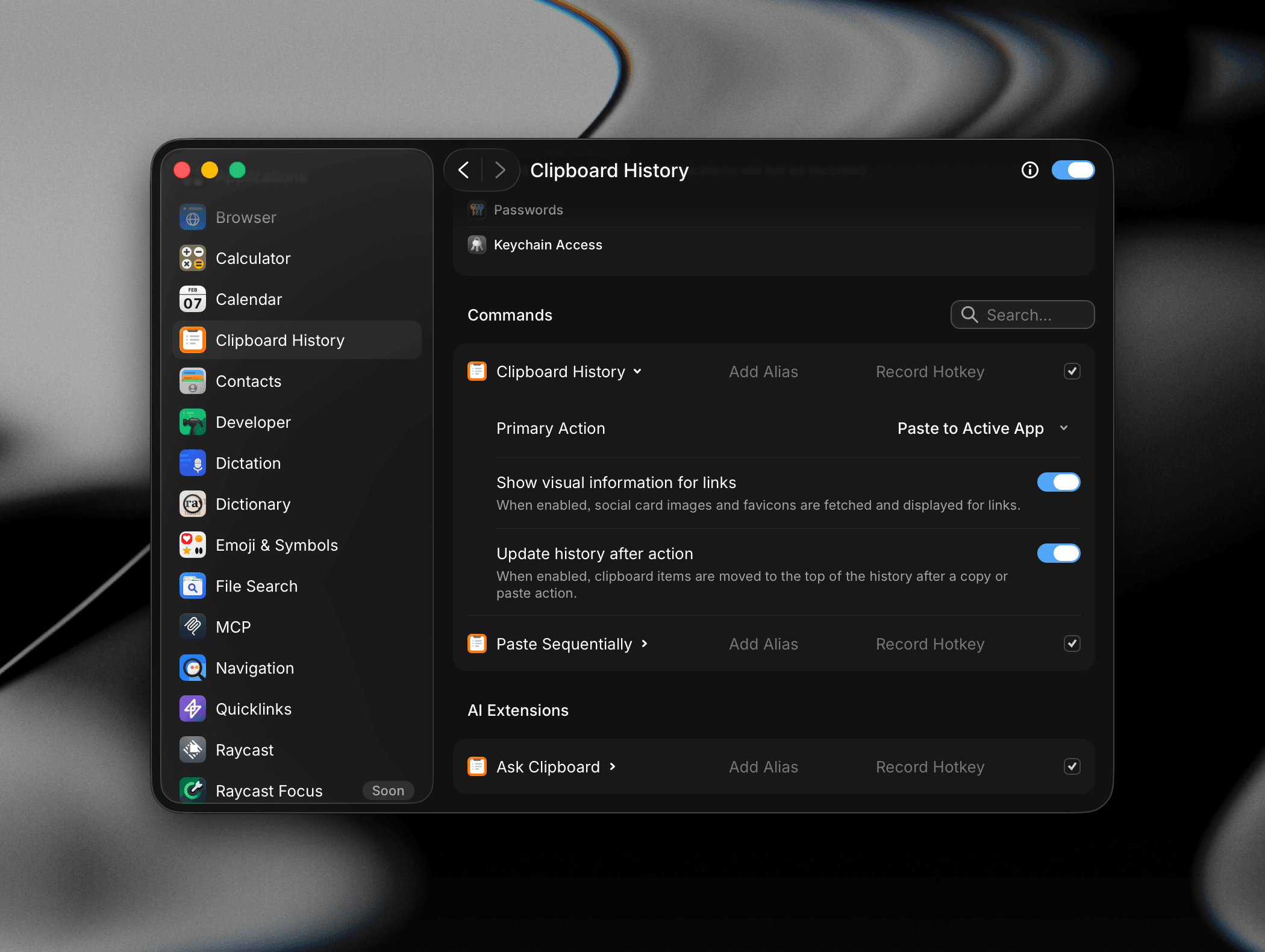Click the Paste Sequentially command icon

[477, 644]
